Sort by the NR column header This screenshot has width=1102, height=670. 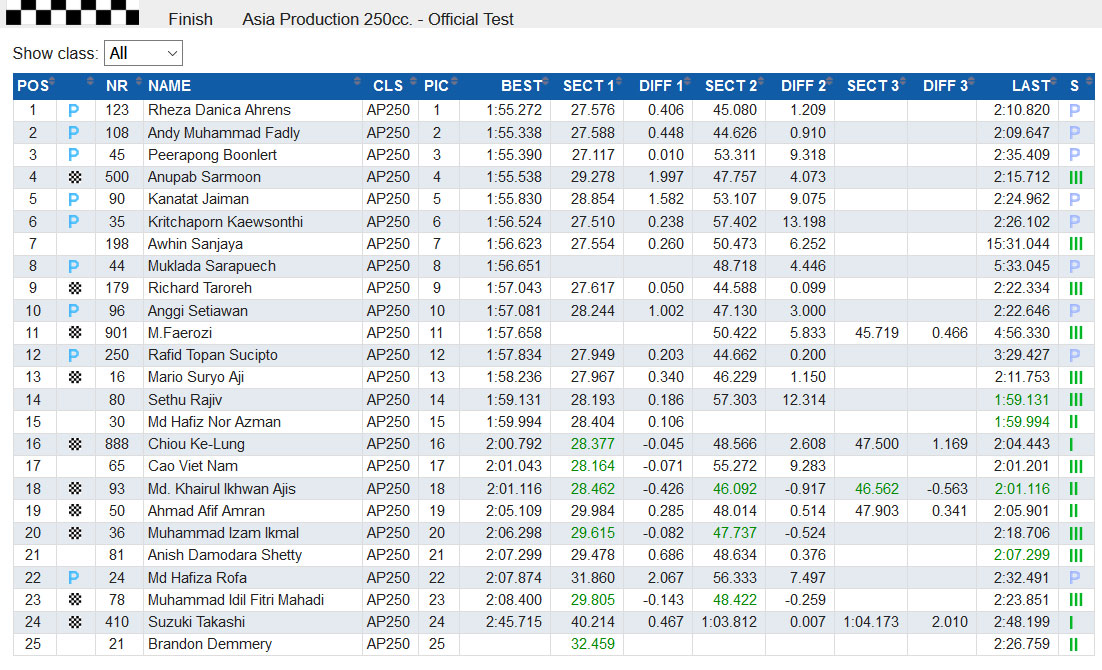tap(117, 86)
